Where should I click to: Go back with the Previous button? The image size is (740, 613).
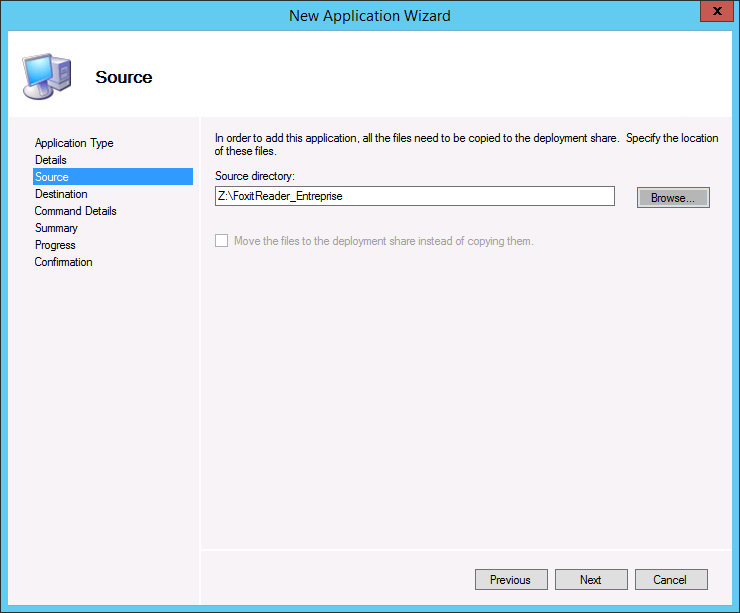pyautogui.click(x=510, y=580)
